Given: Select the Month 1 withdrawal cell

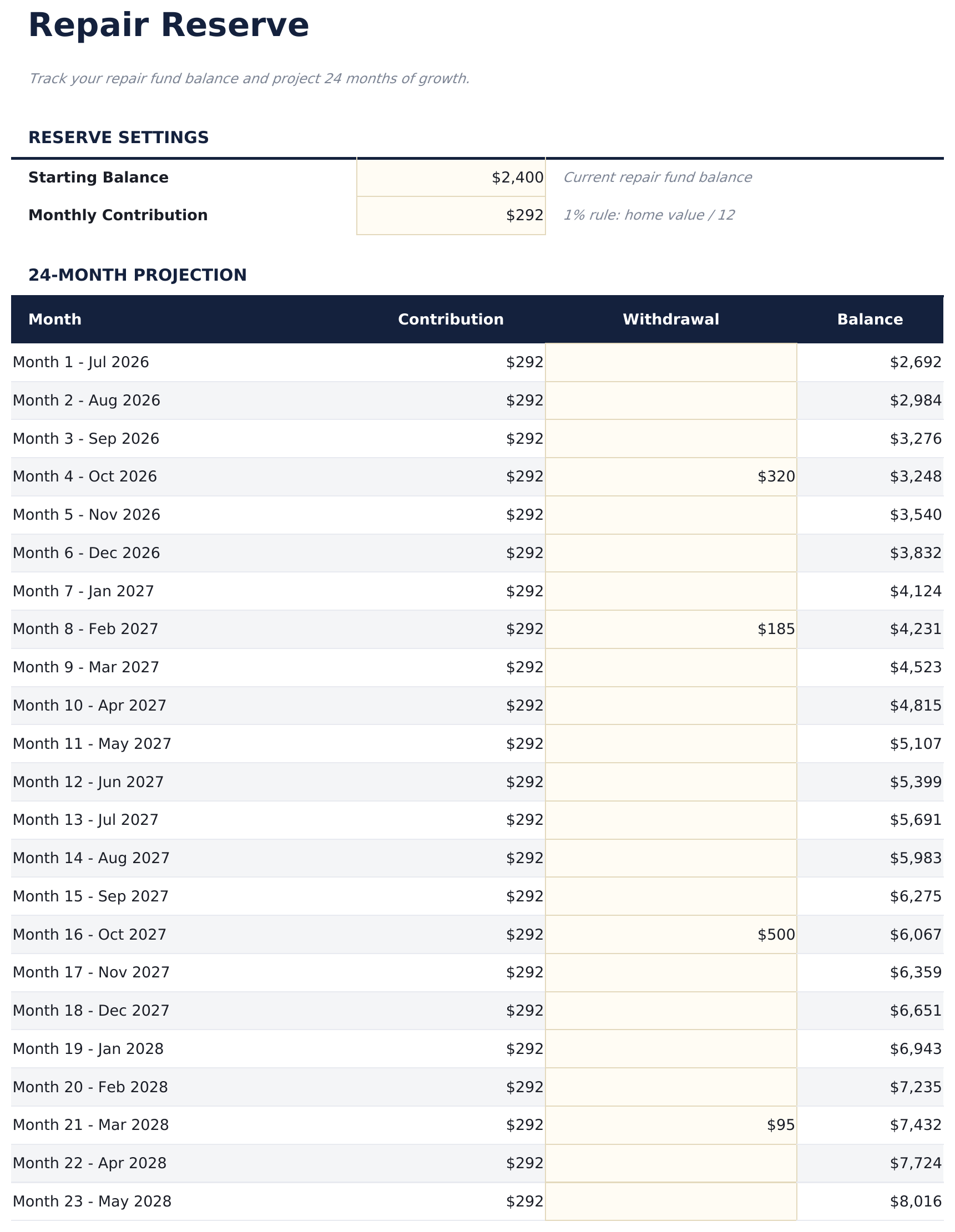Looking at the screenshot, I should [x=670, y=362].
